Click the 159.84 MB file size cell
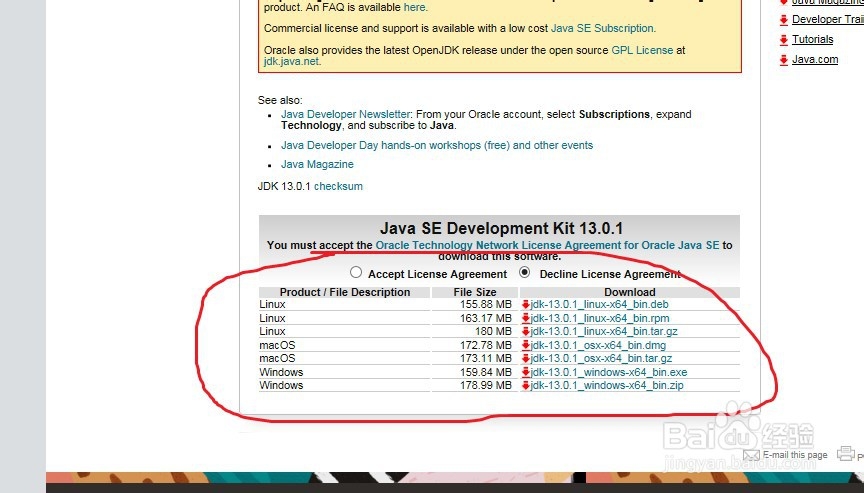This screenshot has height=493, width=864. (x=485, y=372)
